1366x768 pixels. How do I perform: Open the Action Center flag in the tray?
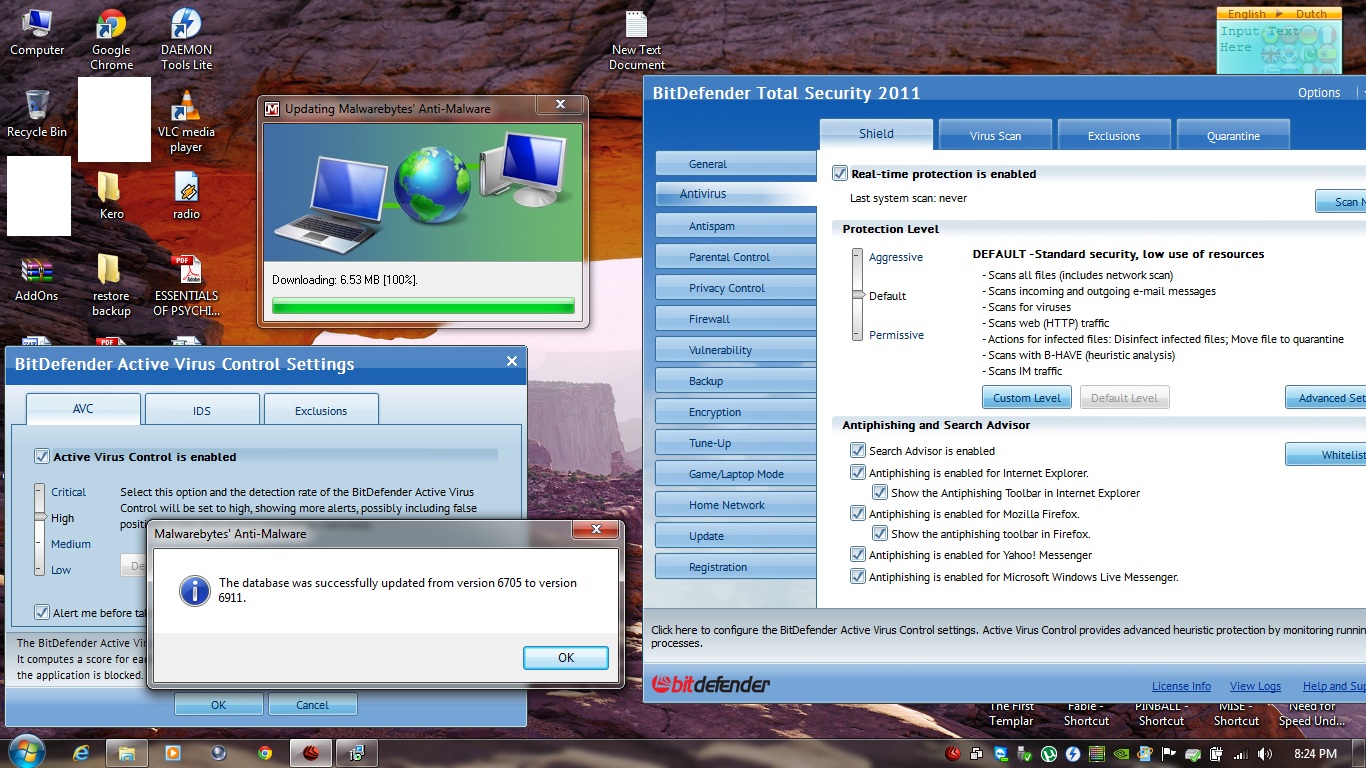coord(1169,754)
